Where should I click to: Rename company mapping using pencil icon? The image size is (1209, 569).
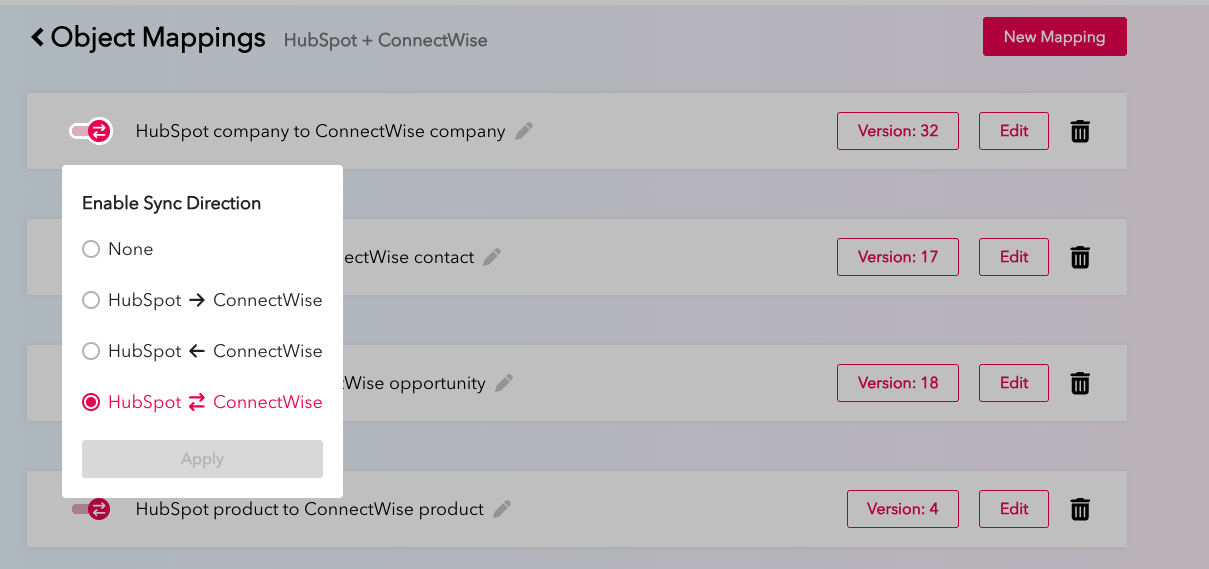click(524, 131)
